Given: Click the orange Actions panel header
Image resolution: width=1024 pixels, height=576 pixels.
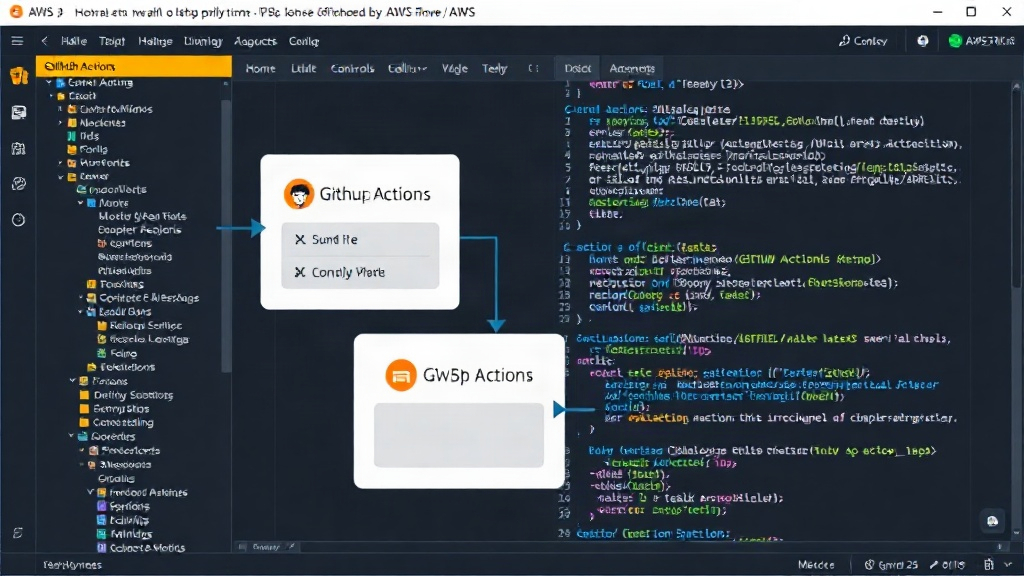Looking at the screenshot, I should point(133,66).
